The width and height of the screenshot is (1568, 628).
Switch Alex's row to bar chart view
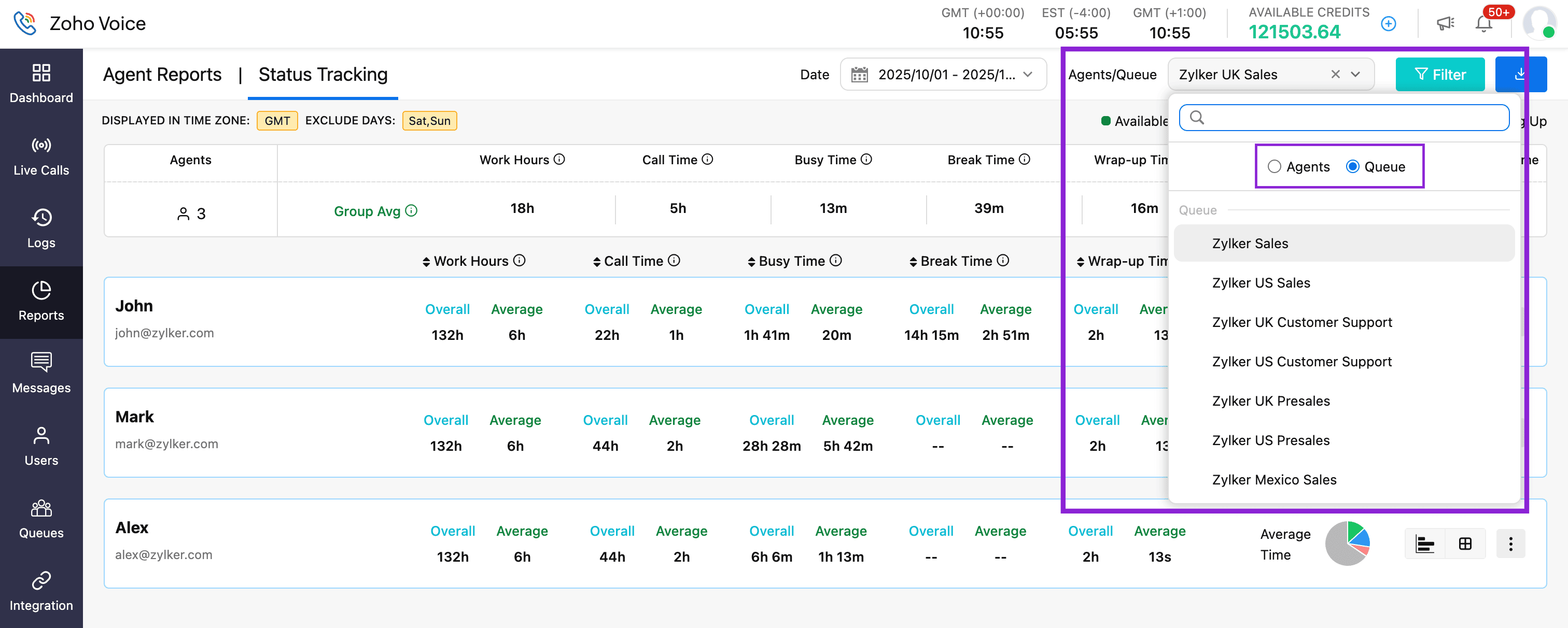tap(1424, 544)
